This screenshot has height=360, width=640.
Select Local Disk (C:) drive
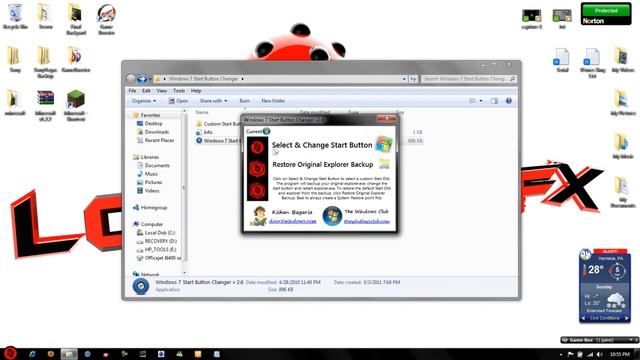[x=160, y=233]
